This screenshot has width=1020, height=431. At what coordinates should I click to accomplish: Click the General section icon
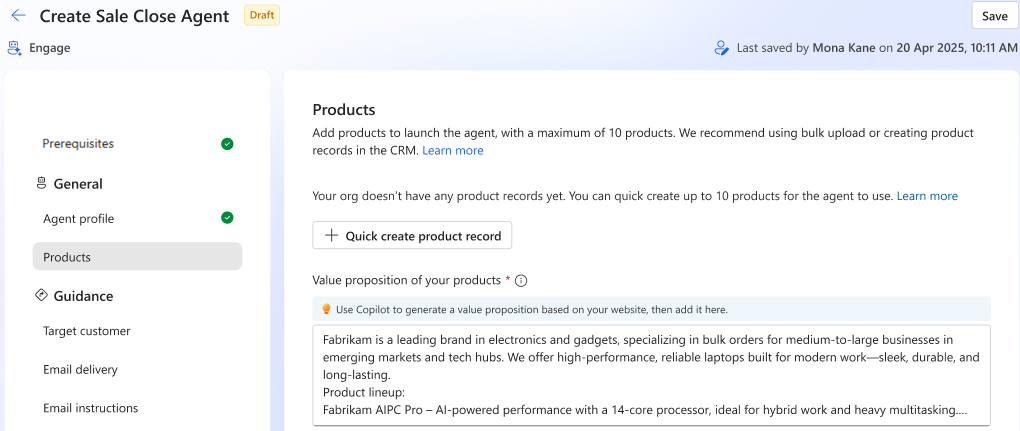tap(41, 184)
